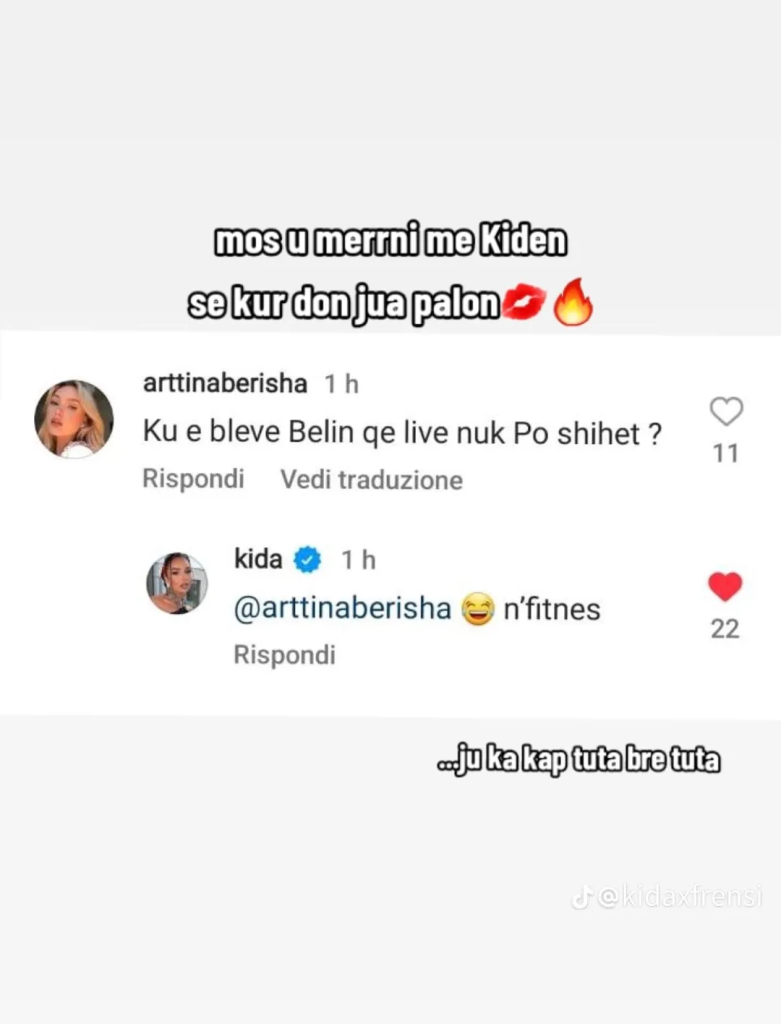Like arttinaberisha's comment with the outlined heart
Image resolution: width=781 pixels, height=1024 pixels.
pos(726,411)
